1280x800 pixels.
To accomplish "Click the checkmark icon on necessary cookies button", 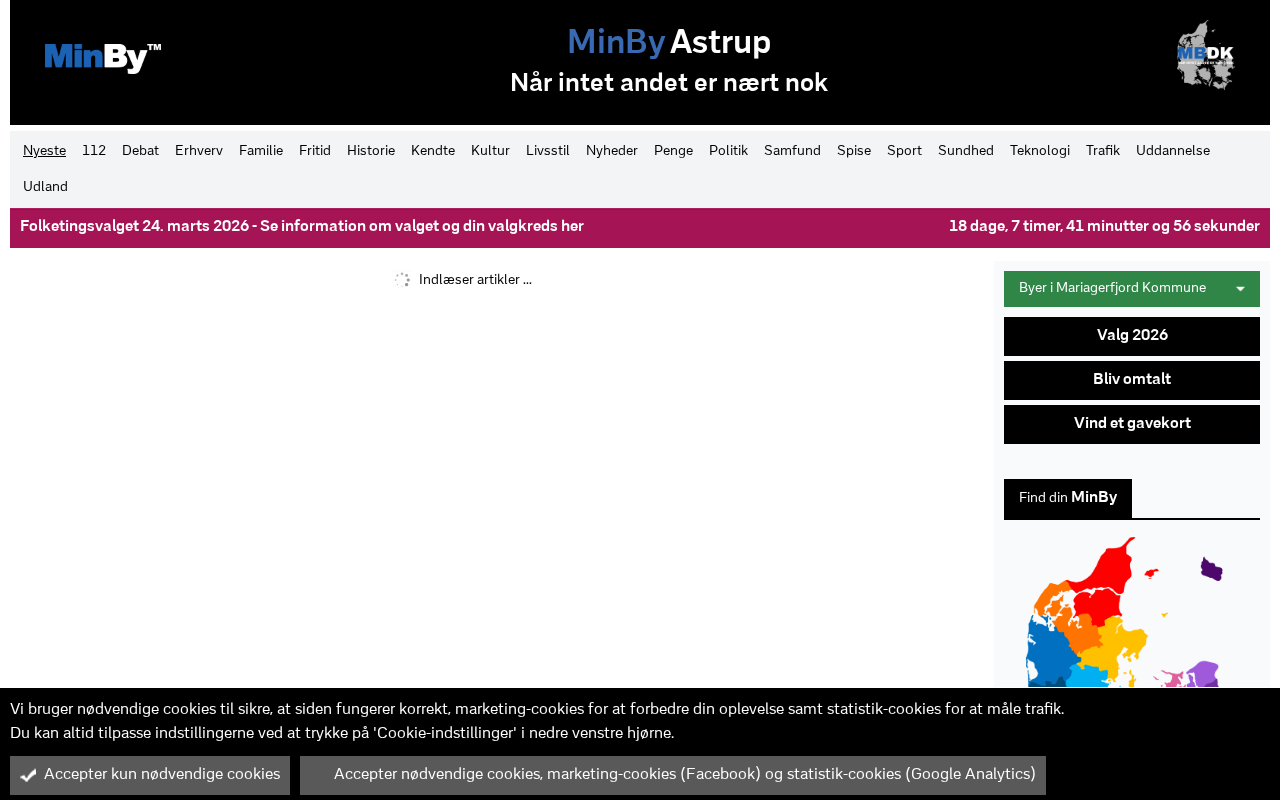I will click(28, 775).
